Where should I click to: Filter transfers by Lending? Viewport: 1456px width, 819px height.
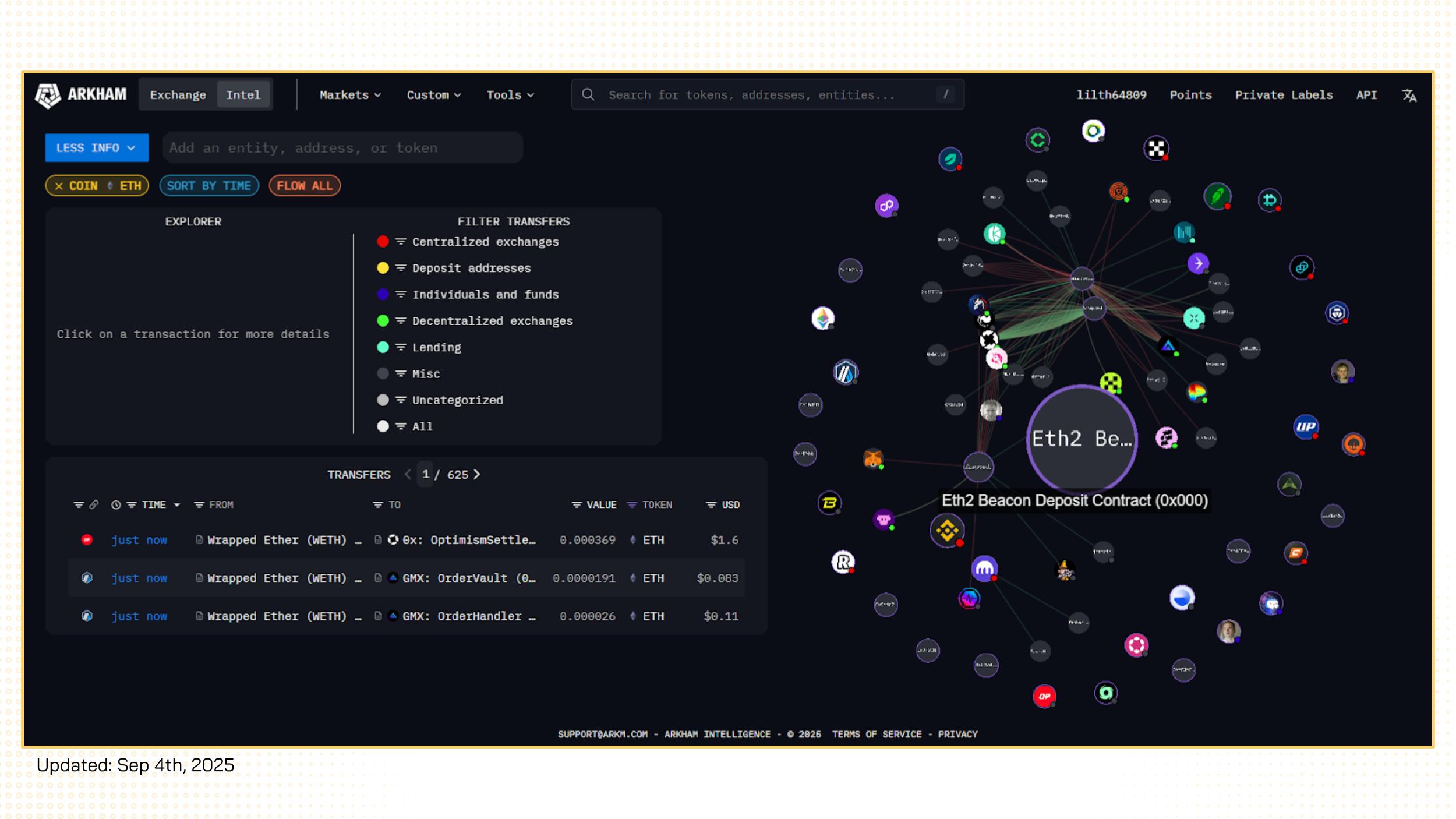pyautogui.click(x=419, y=348)
